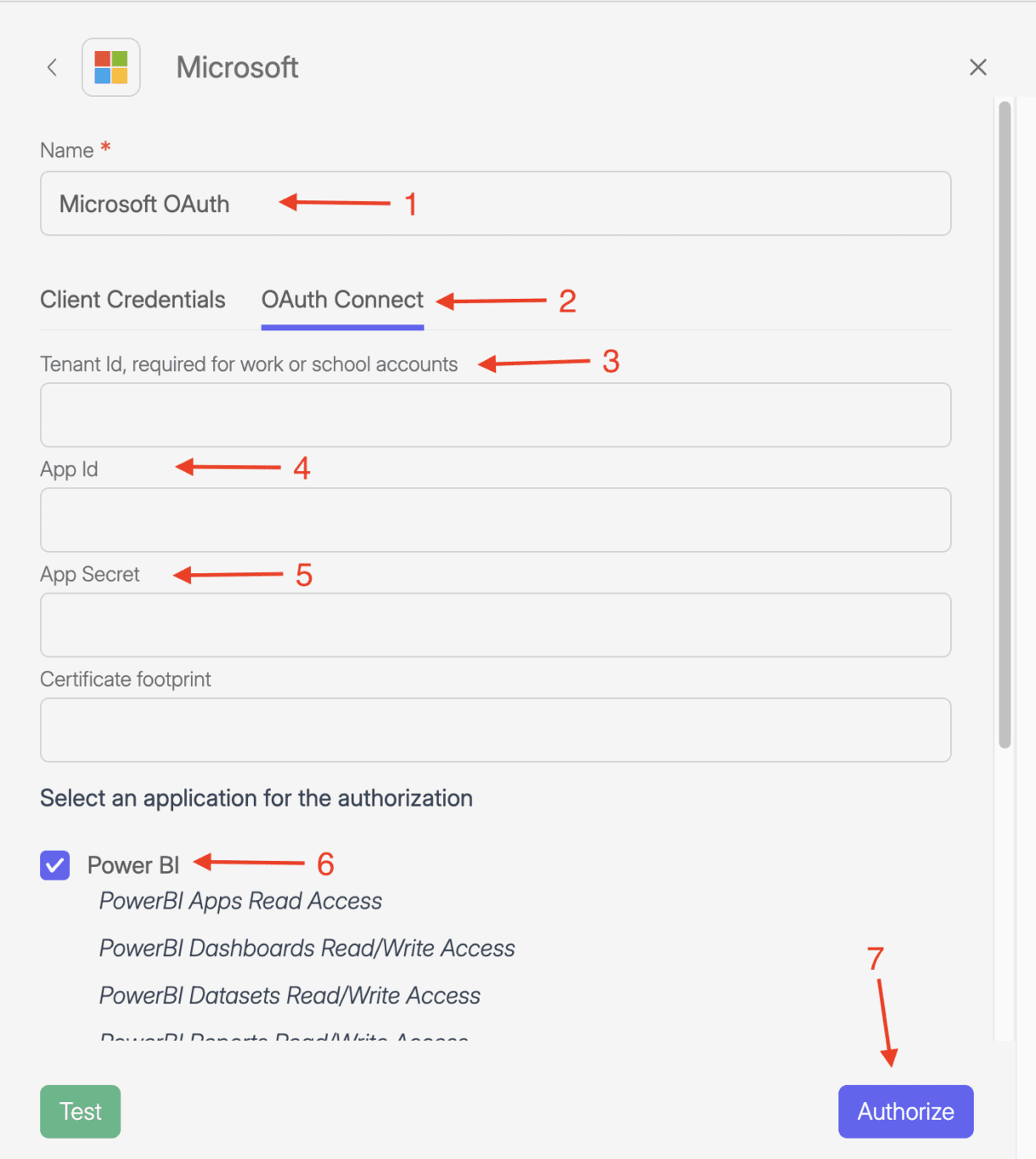Uncheck the Power BI checkbox
The width and height of the screenshot is (1036, 1159).
[55, 865]
